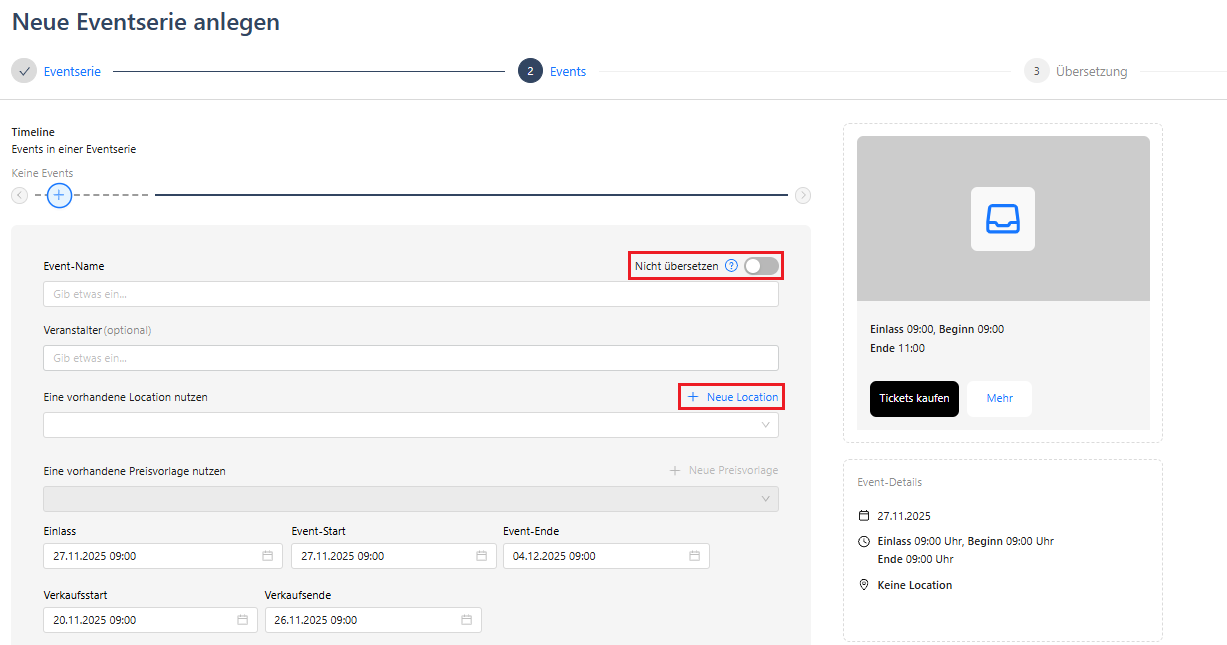
Task: Click the inbox placeholder image in the preview
Action: [x=1003, y=219]
